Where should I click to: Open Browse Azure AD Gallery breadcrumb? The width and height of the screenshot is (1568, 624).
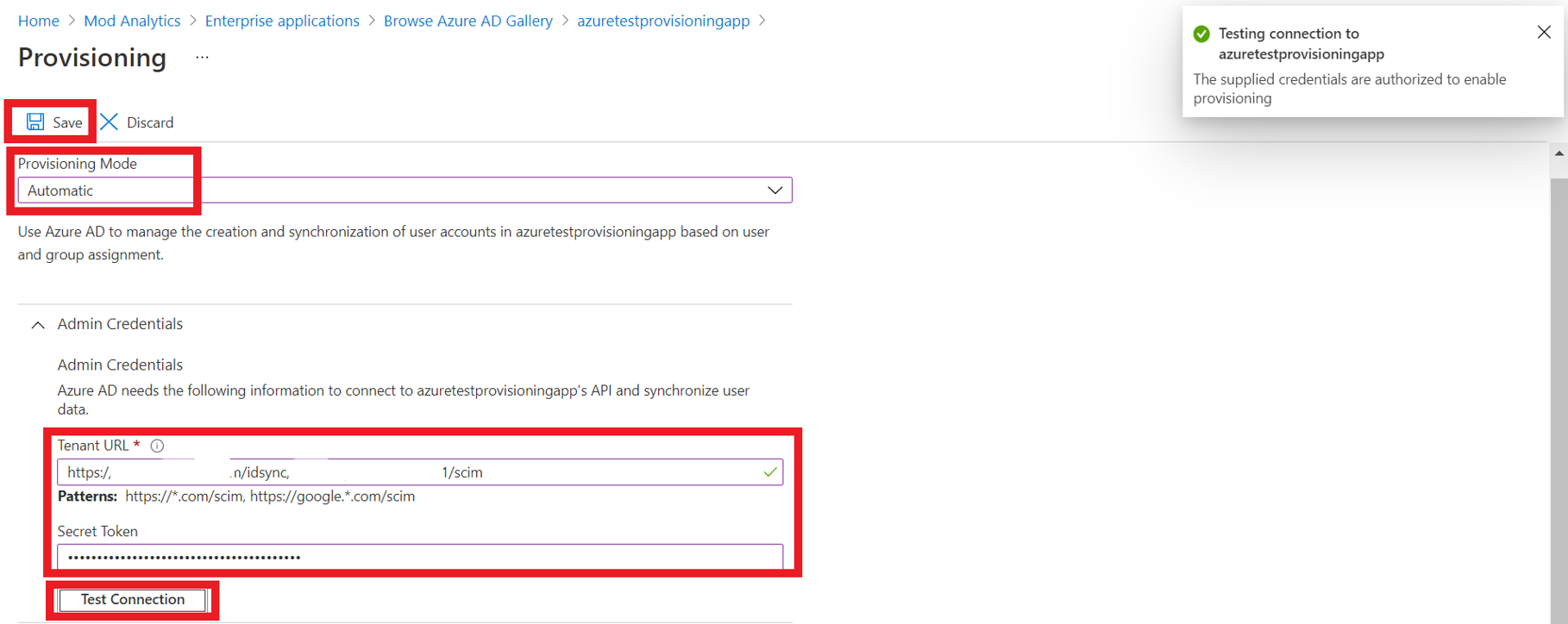(468, 21)
